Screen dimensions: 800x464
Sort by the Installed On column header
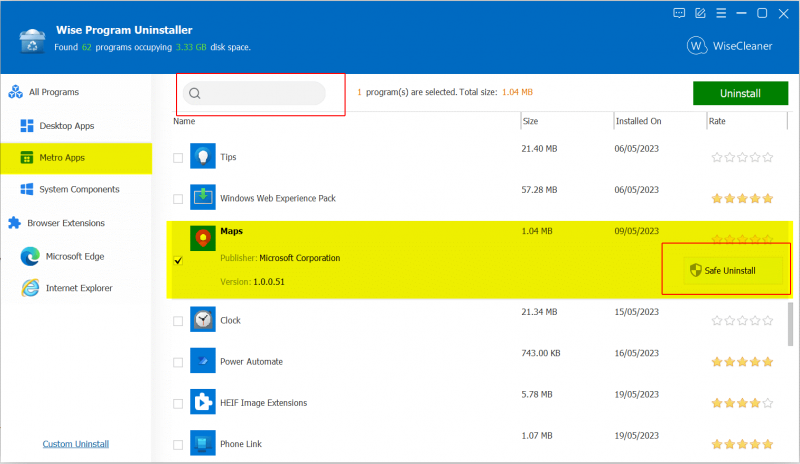tap(638, 121)
